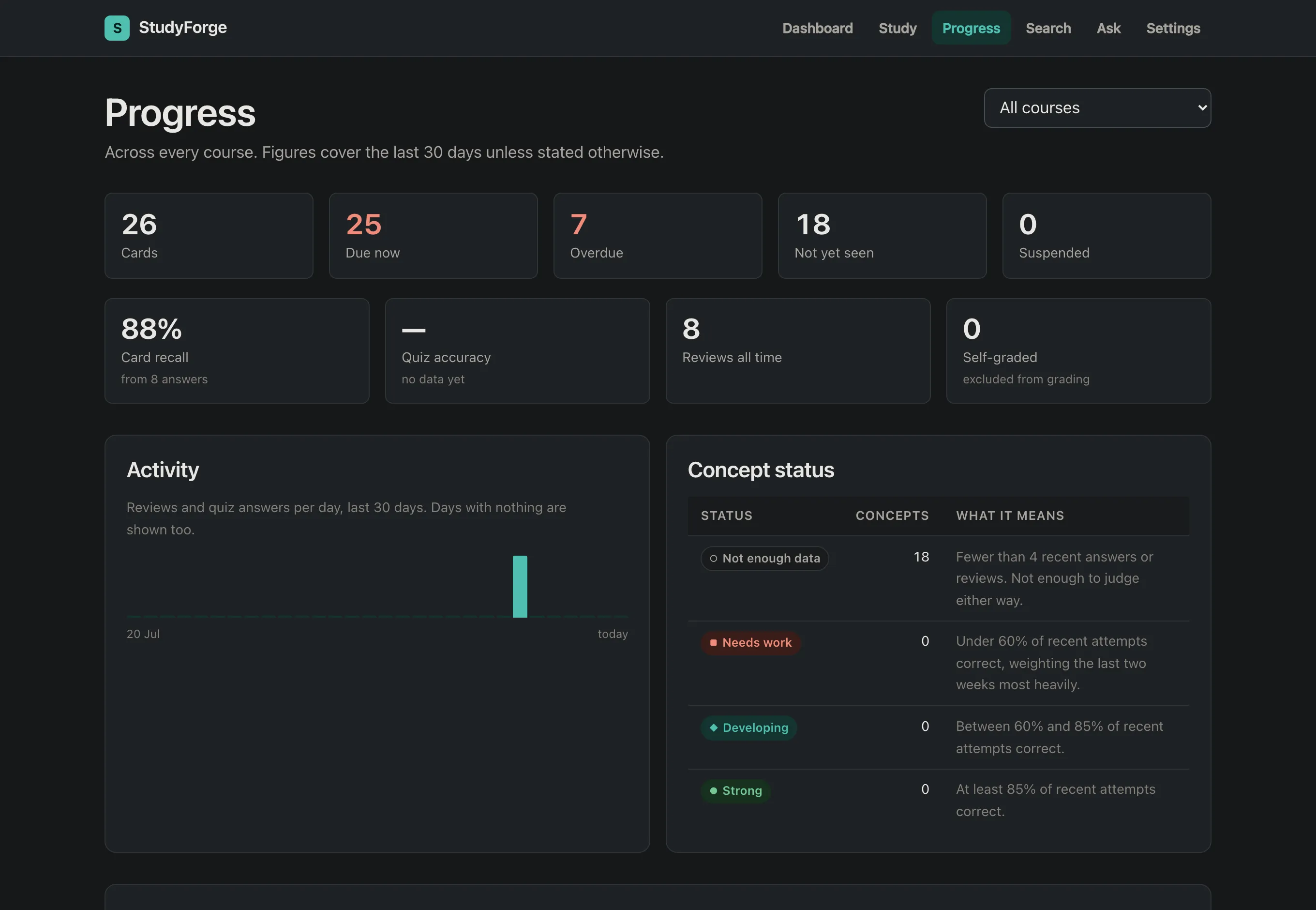Open the All courses dropdown
The image size is (1316, 910).
1097,108
